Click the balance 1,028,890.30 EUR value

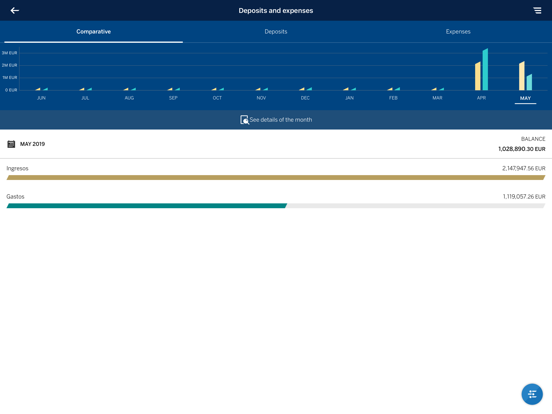pyautogui.click(x=522, y=149)
